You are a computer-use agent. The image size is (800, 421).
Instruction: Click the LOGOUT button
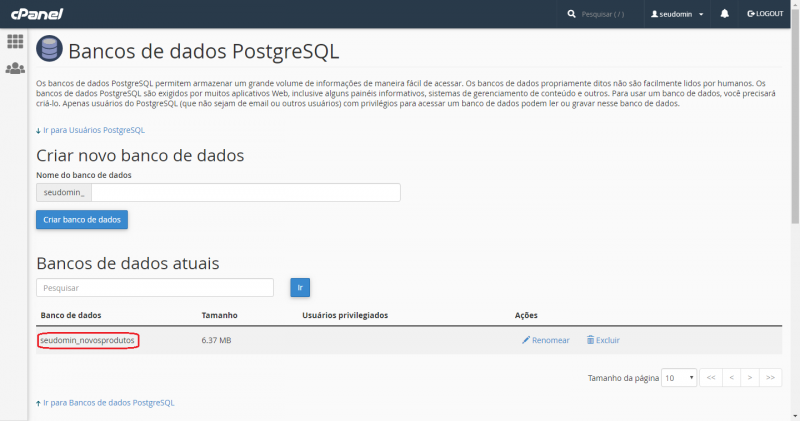coord(765,14)
